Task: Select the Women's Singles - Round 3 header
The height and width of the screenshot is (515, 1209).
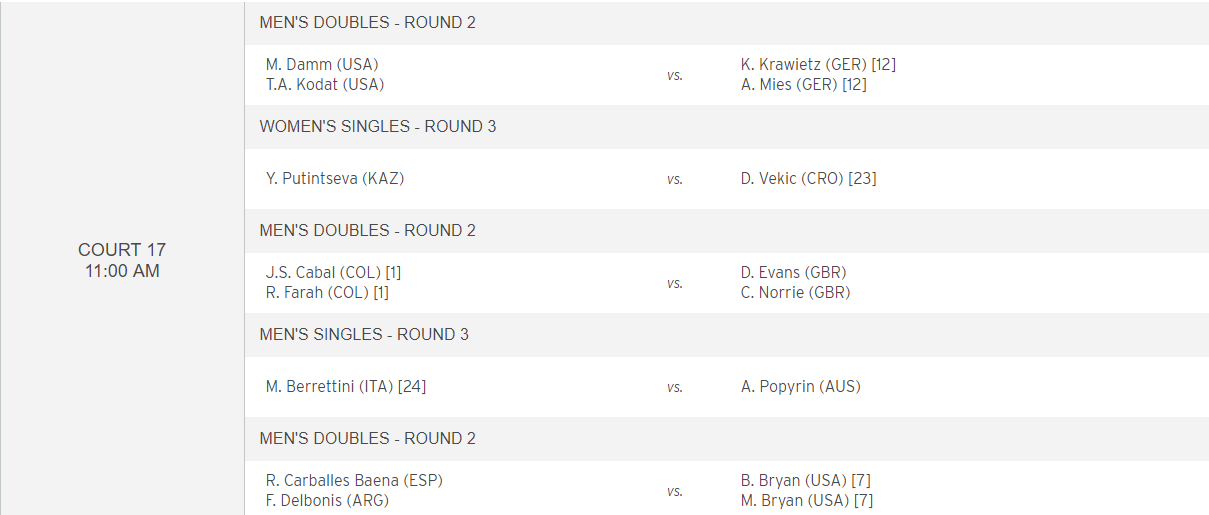Action: [378, 127]
